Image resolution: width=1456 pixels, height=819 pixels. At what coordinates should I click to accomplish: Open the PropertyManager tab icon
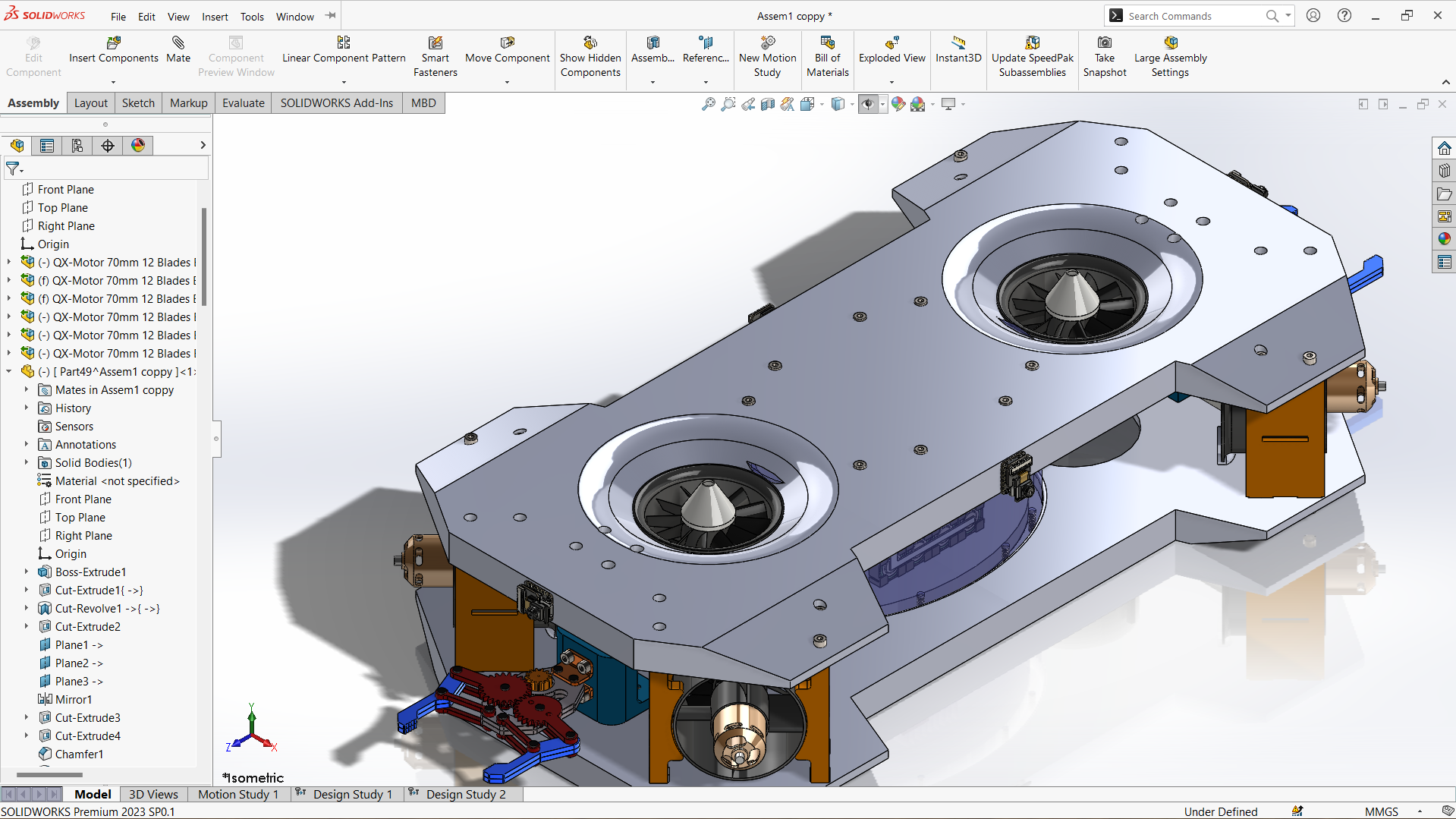pos(47,146)
